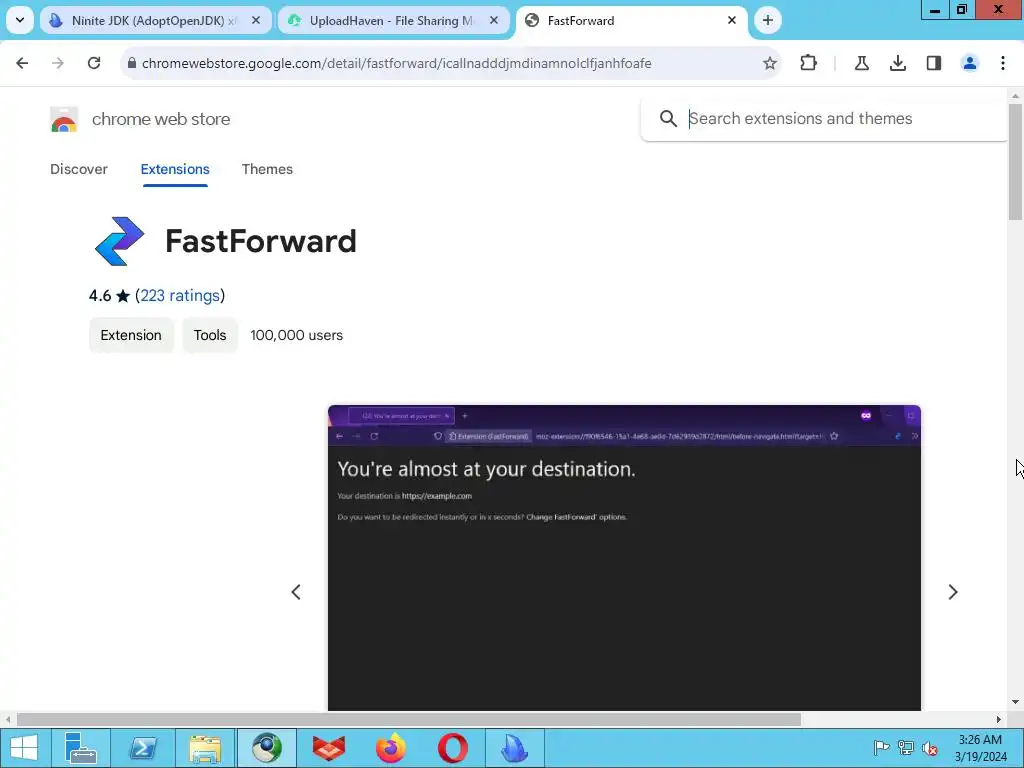Screen dimensions: 1024x768
Task: Click the muted volume tray icon
Action: [930, 748]
